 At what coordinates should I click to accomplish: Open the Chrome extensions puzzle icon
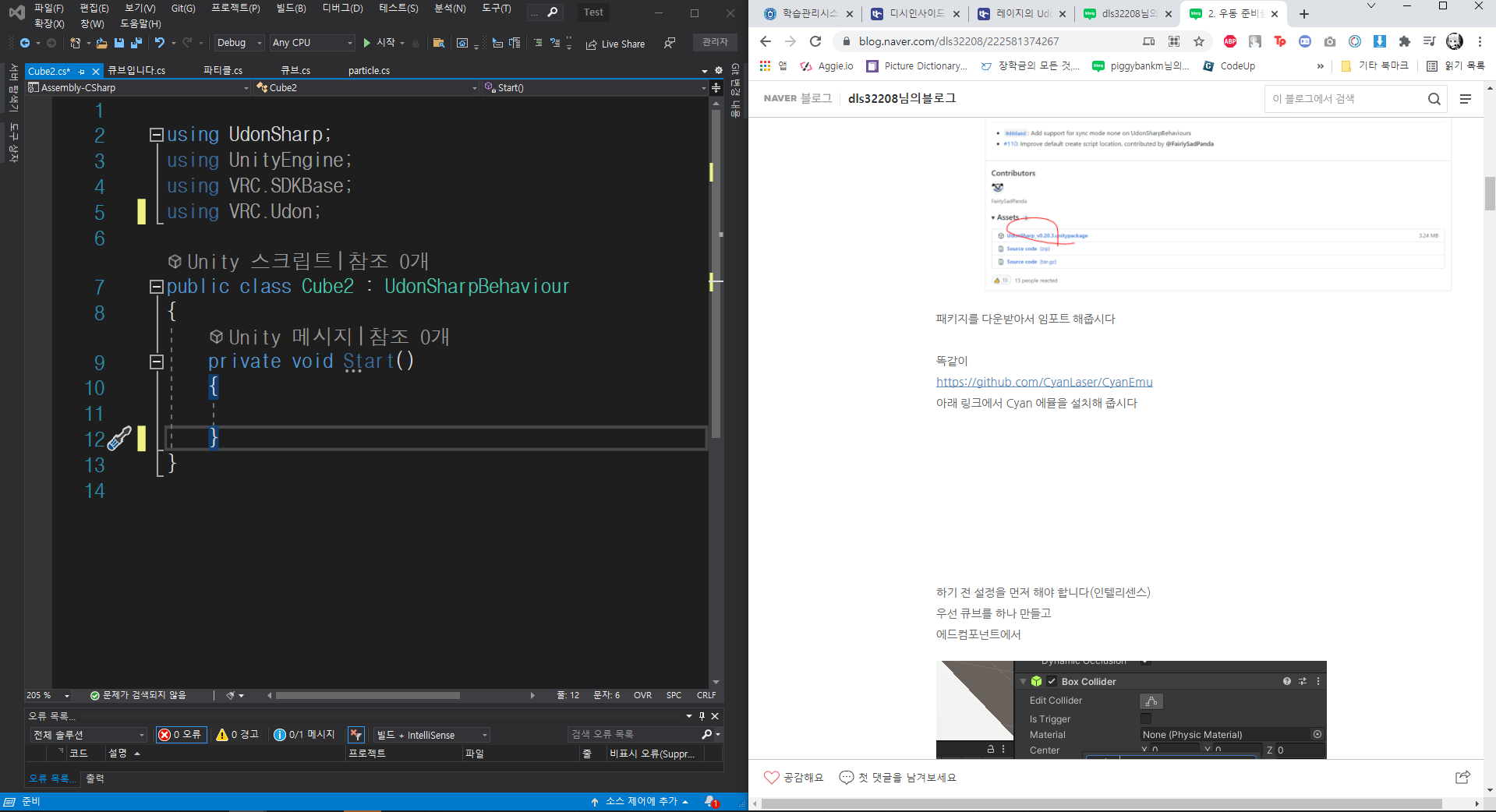pyautogui.click(x=1405, y=41)
